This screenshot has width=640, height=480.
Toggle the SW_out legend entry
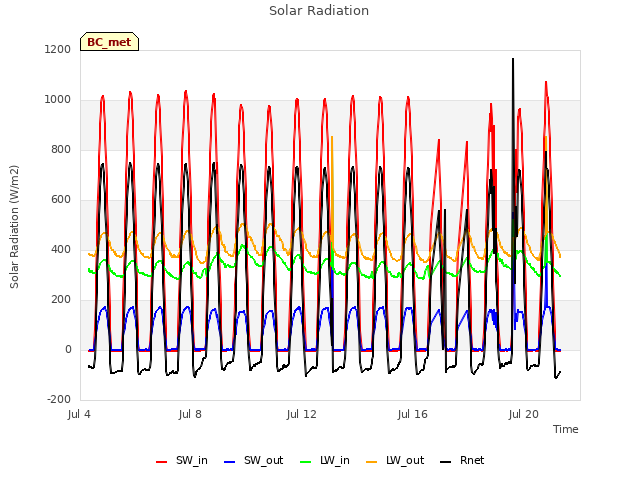tap(253, 461)
